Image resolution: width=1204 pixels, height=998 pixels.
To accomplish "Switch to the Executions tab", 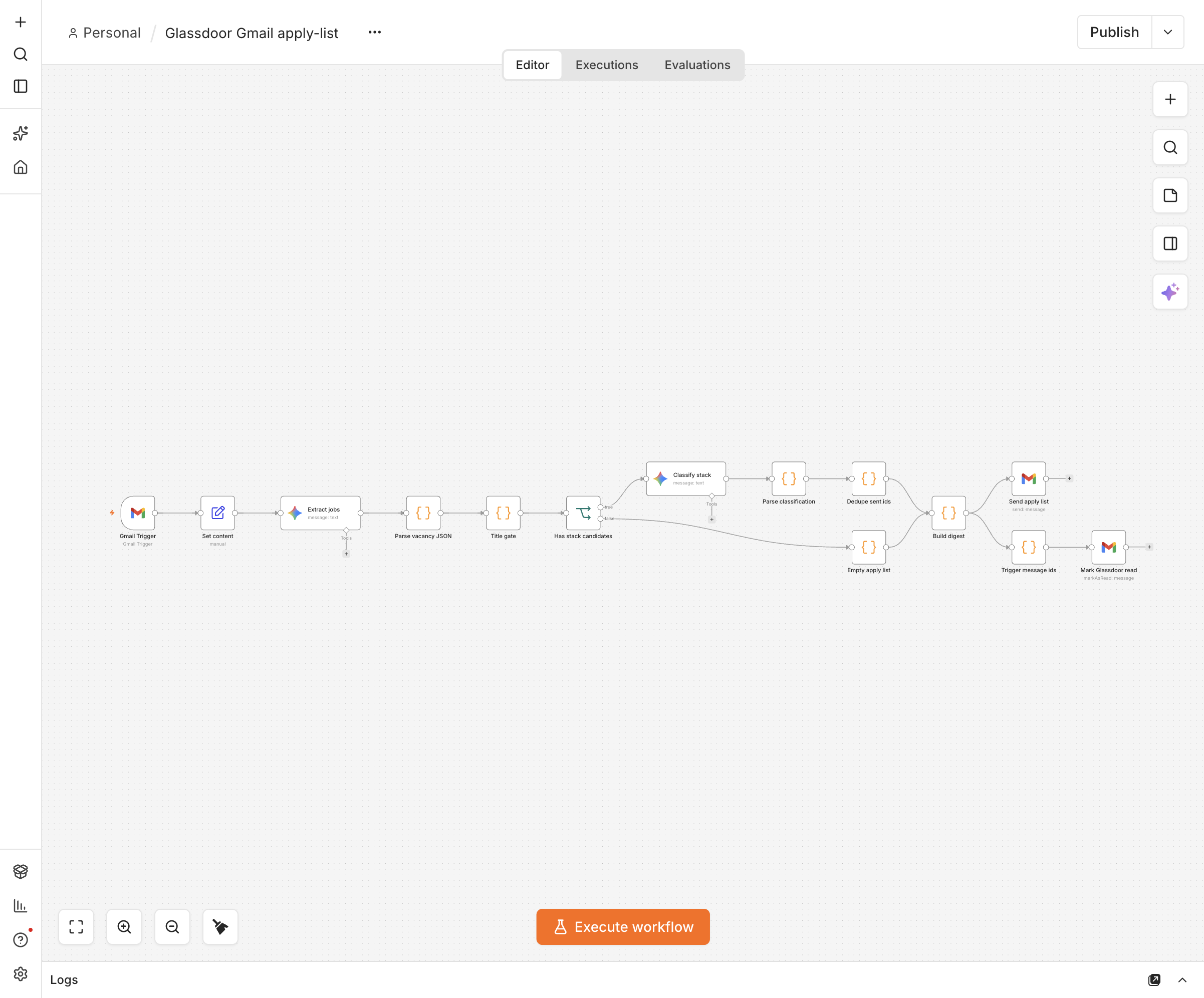I will (607, 65).
